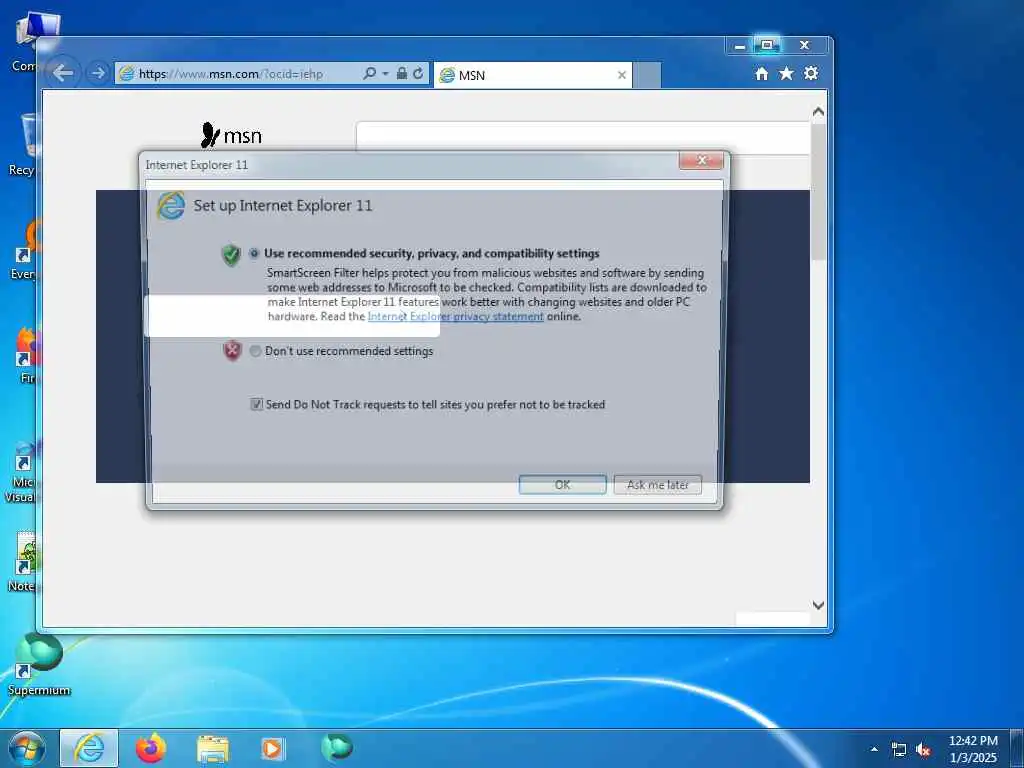Screen dimensions: 1024x768
Task: Click the Forward arrow in Internet Explorer
Action: point(98,73)
